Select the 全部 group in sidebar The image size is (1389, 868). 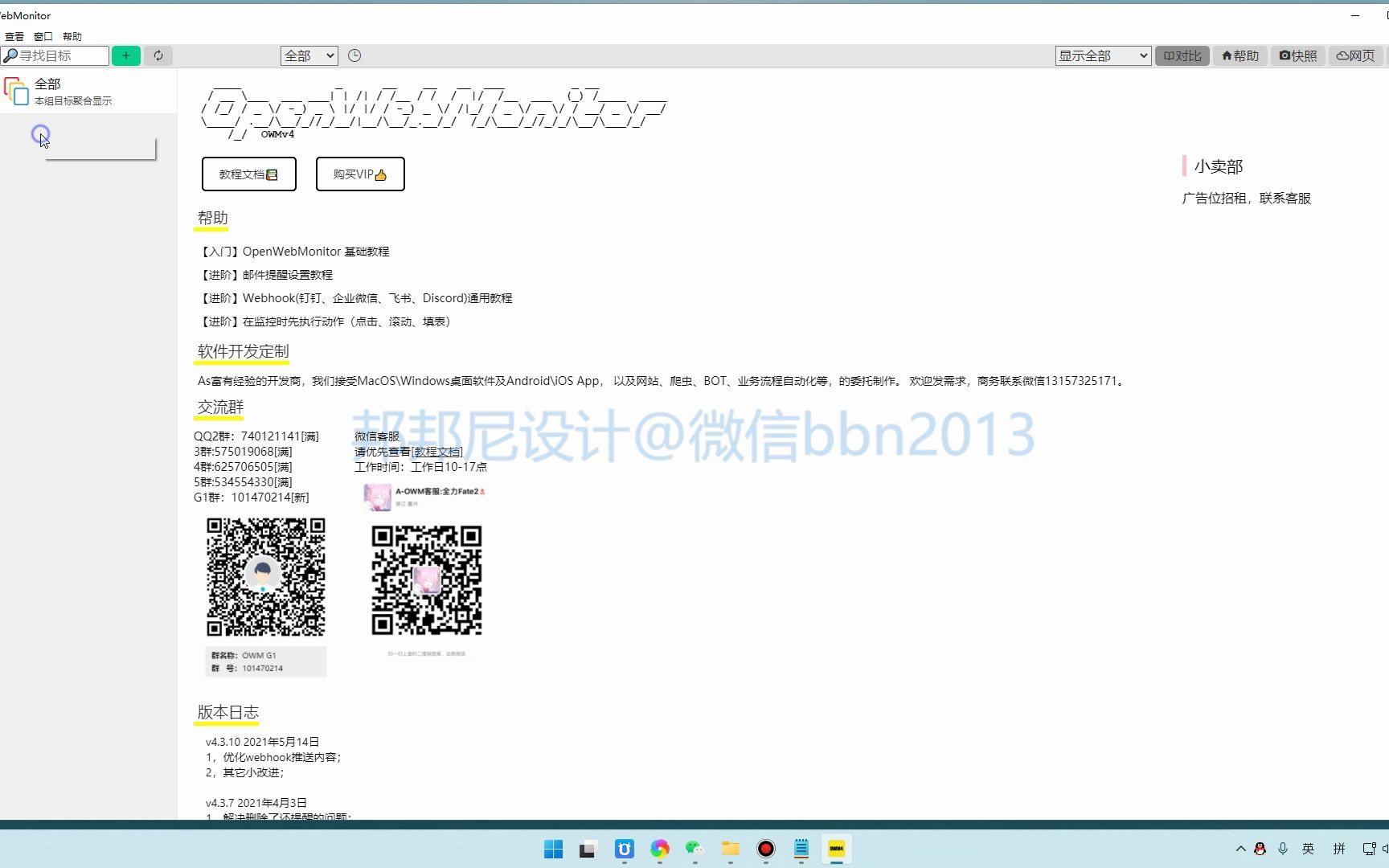[88, 91]
